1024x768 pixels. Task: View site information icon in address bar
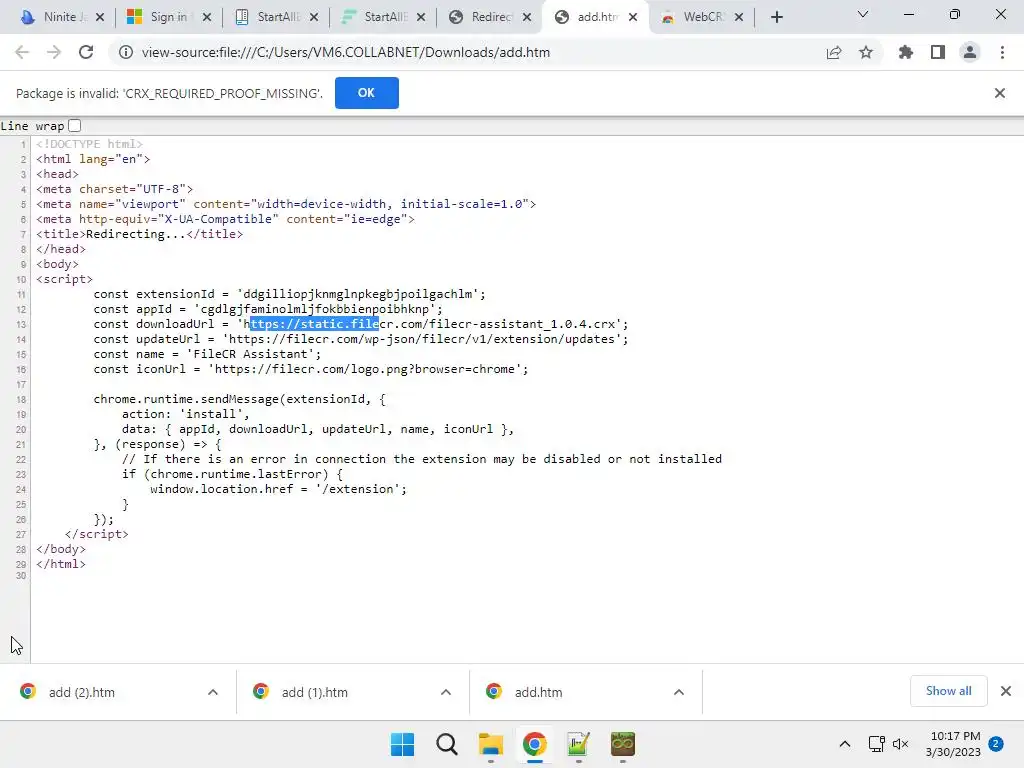(125, 52)
